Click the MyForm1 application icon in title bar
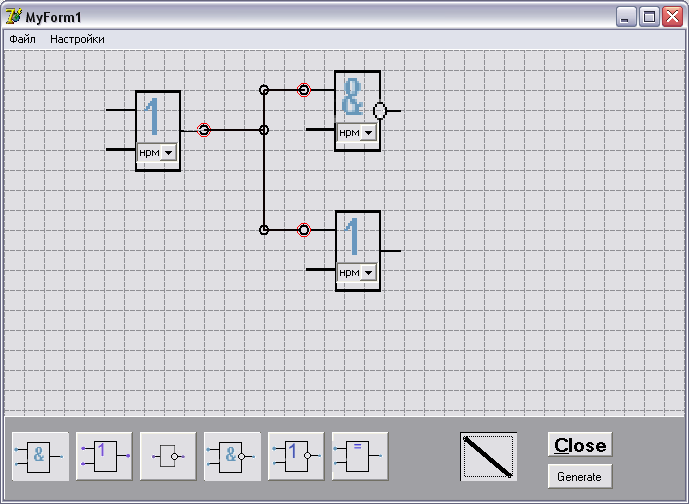 click(14, 17)
